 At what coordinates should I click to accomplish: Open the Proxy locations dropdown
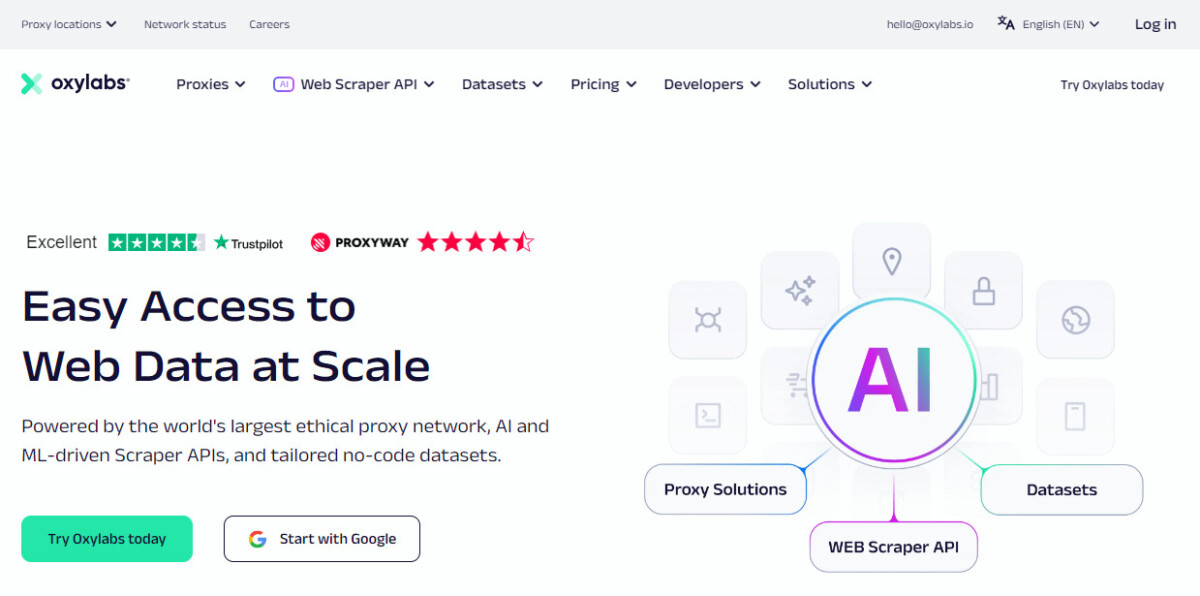coord(69,24)
